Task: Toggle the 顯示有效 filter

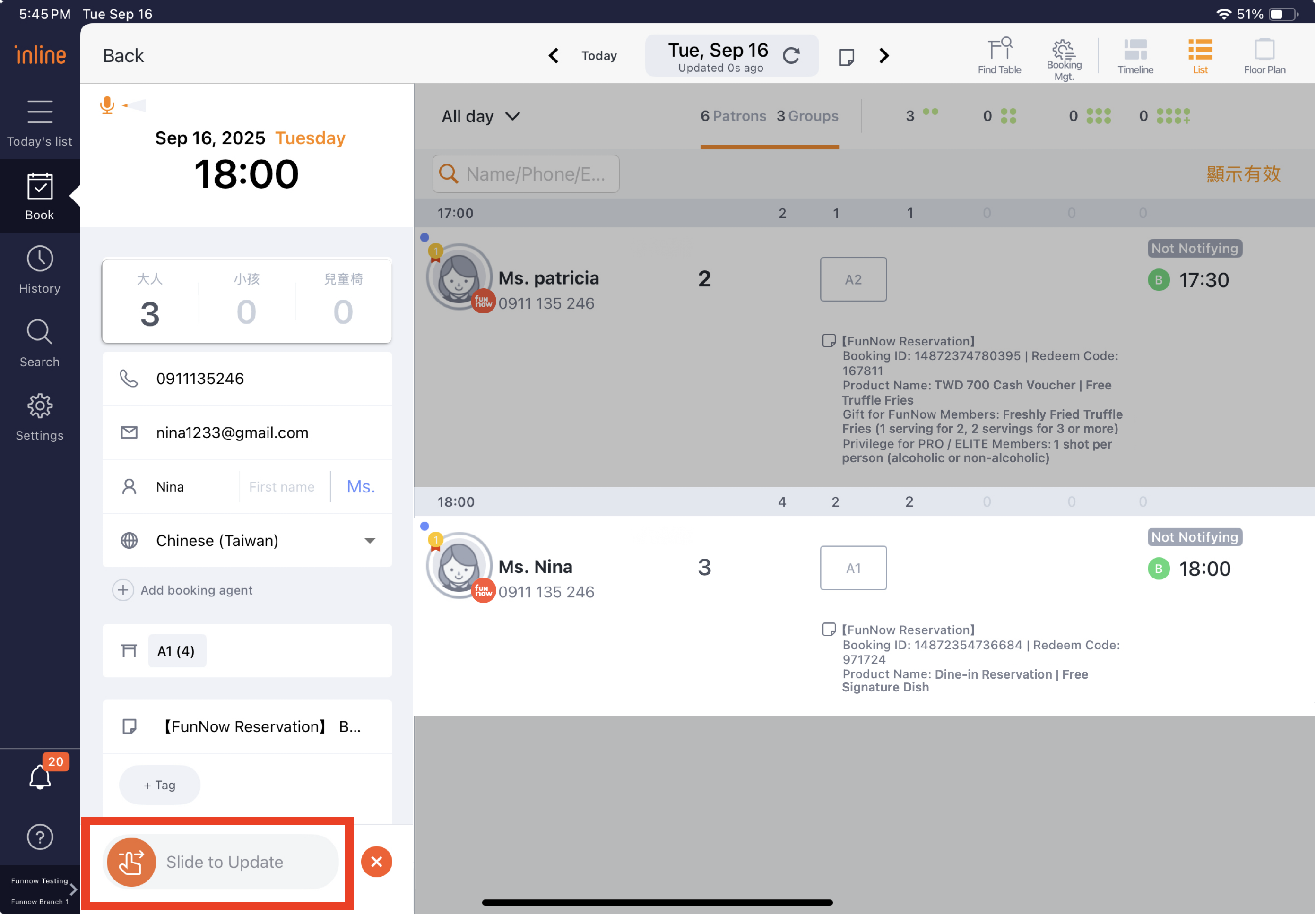Action: pos(1243,173)
